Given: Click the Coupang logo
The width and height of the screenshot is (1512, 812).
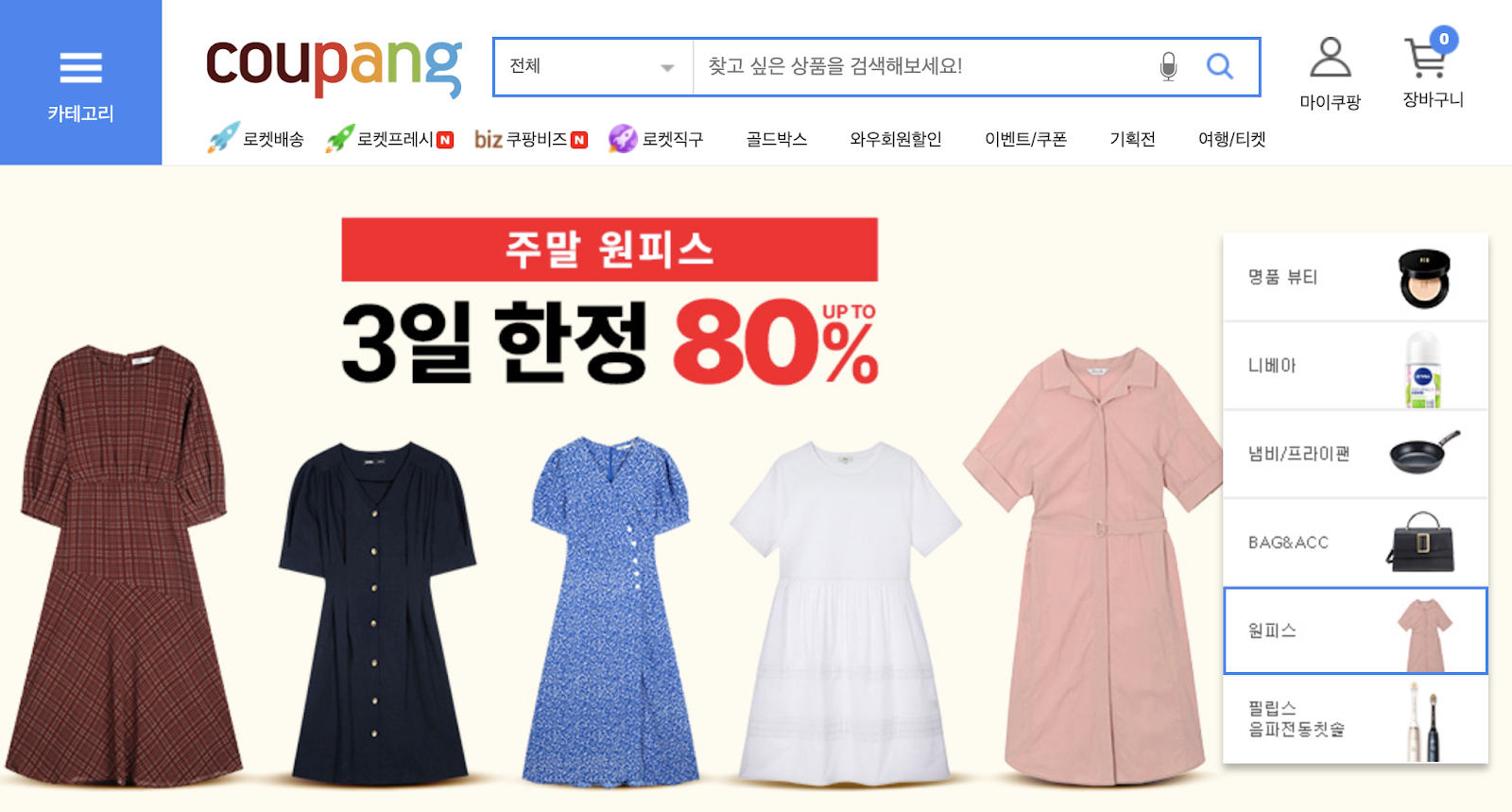Looking at the screenshot, I should (x=334, y=66).
